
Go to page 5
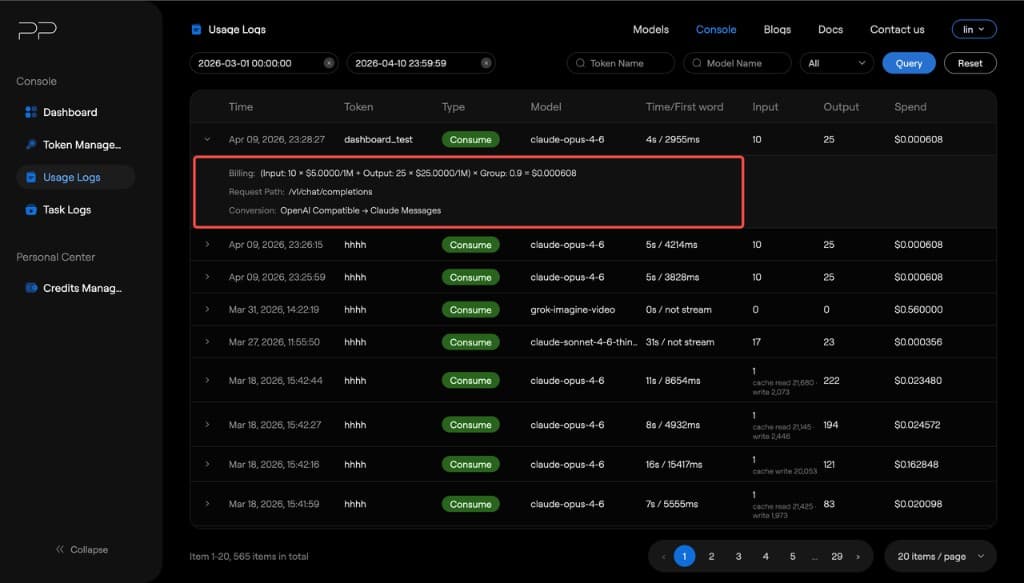point(792,556)
